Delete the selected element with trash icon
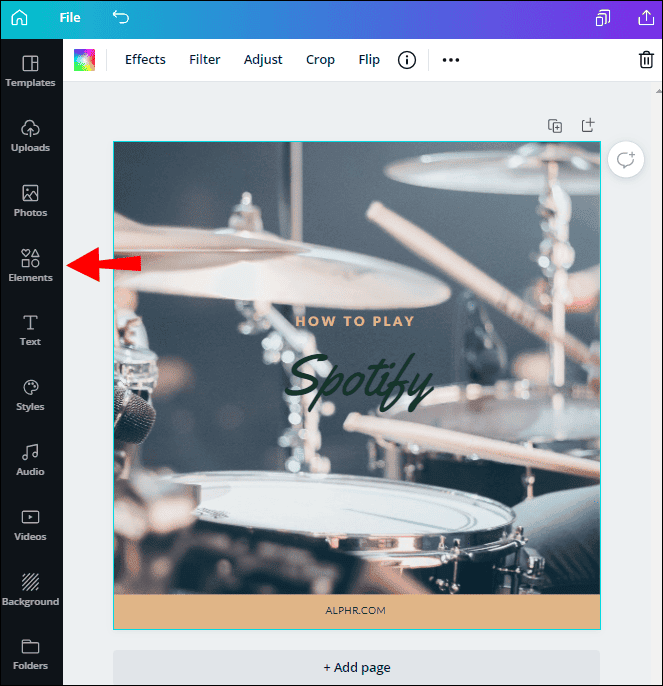This screenshot has height=686, width=663. tap(646, 60)
